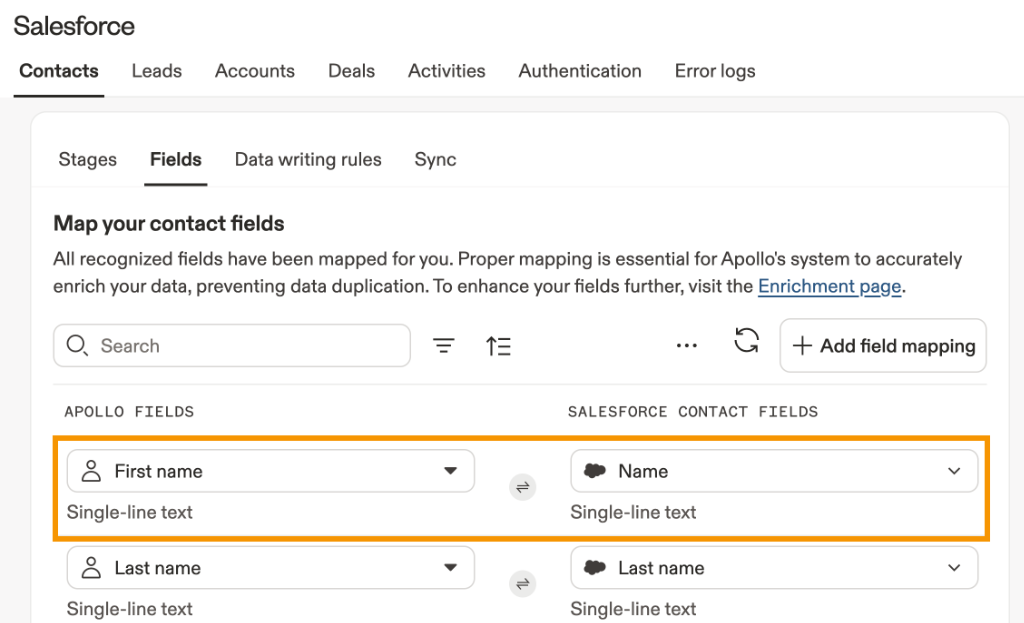Image resolution: width=1024 pixels, height=623 pixels.
Task: Open the Accounts tab
Action: (x=255, y=71)
